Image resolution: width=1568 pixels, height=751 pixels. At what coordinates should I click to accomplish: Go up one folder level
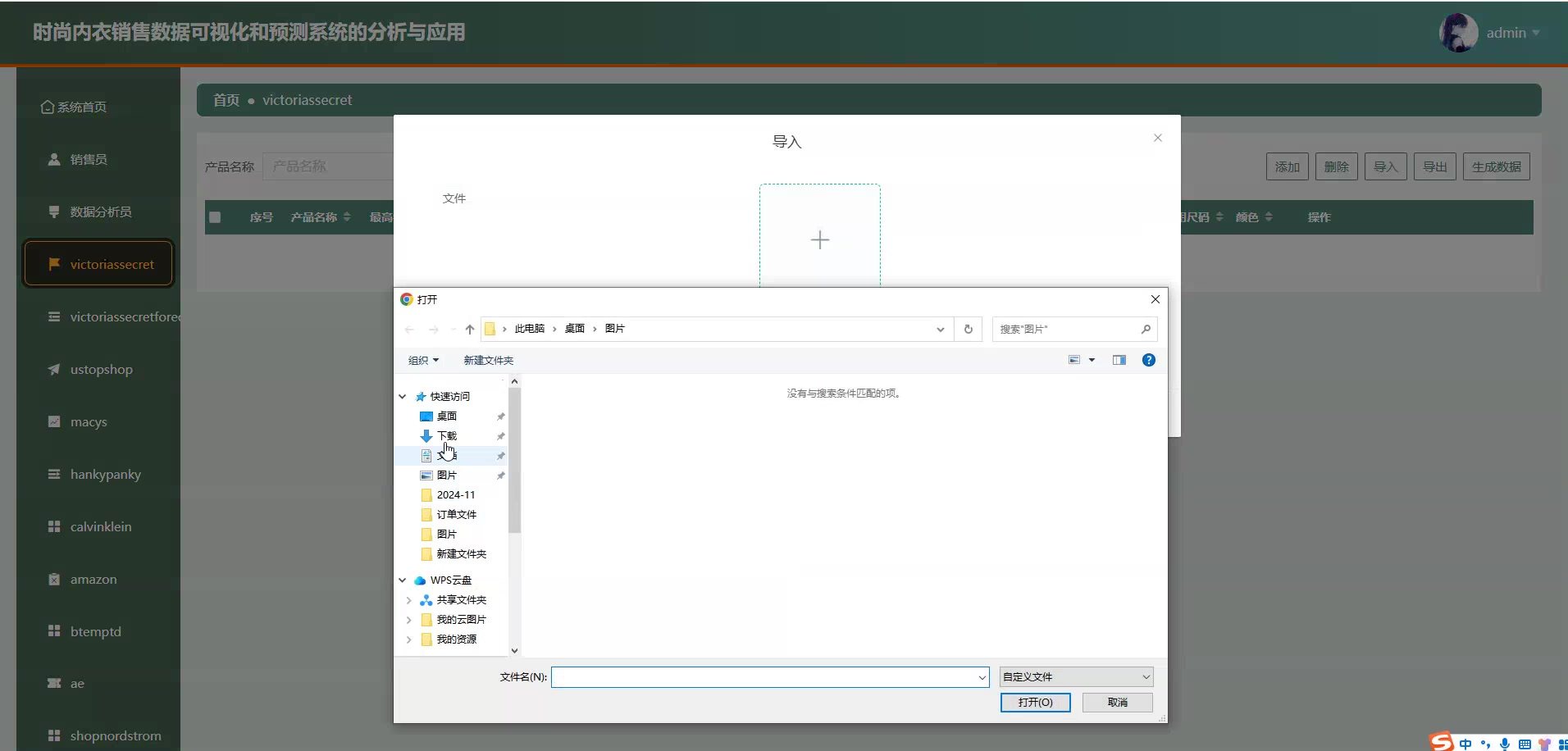pyautogui.click(x=470, y=330)
